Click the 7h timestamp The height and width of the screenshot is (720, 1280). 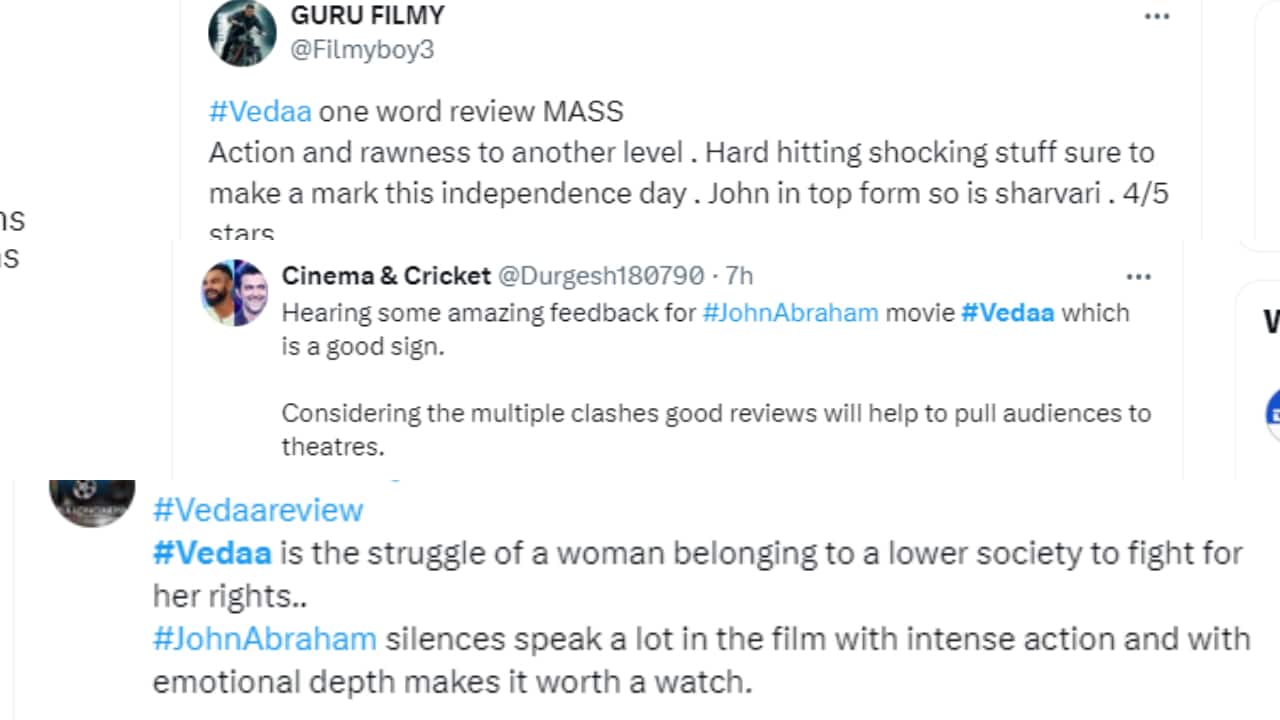(740, 276)
